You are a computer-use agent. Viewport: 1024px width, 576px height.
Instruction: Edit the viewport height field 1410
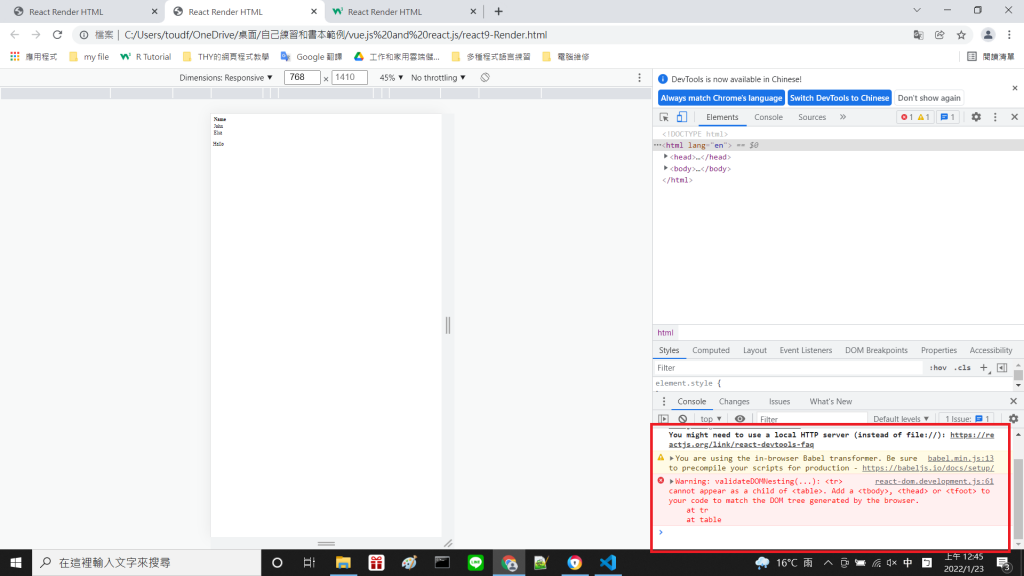(x=349, y=77)
